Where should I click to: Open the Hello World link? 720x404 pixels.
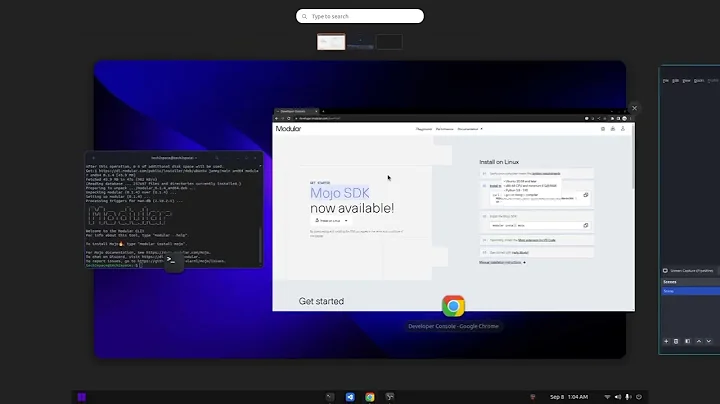coord(520,252)
